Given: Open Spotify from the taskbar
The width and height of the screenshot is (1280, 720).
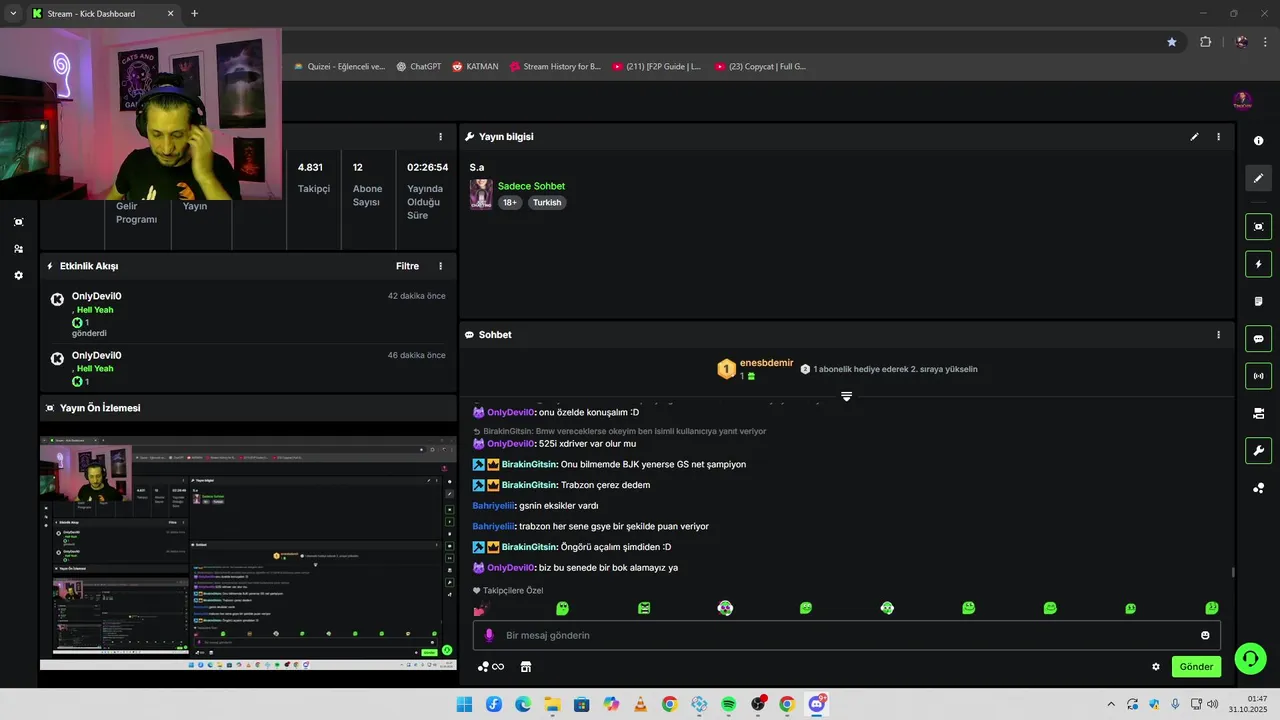Looking at the screenshot, I should point(728,704).
